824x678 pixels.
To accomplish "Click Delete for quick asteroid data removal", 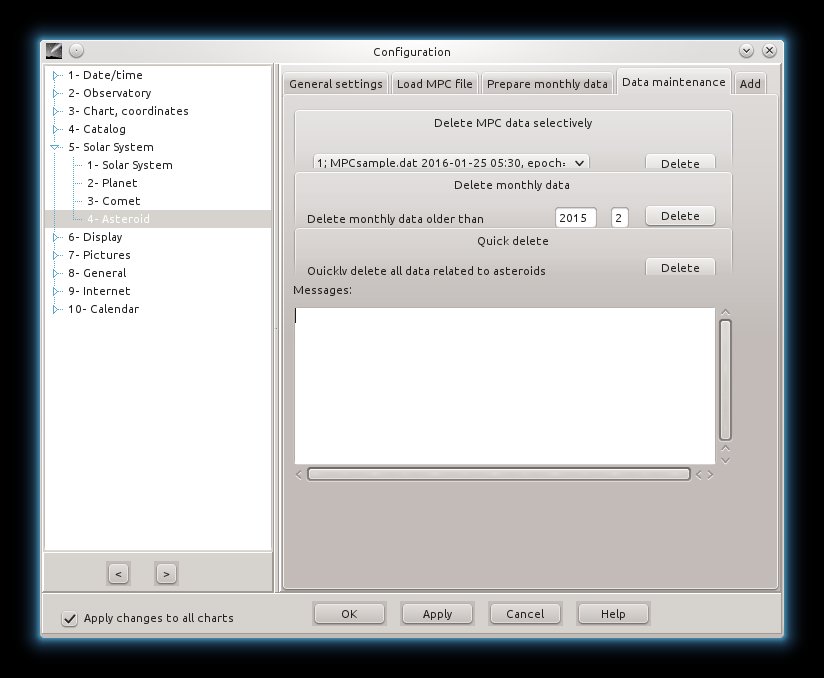I will pos(680,267).
